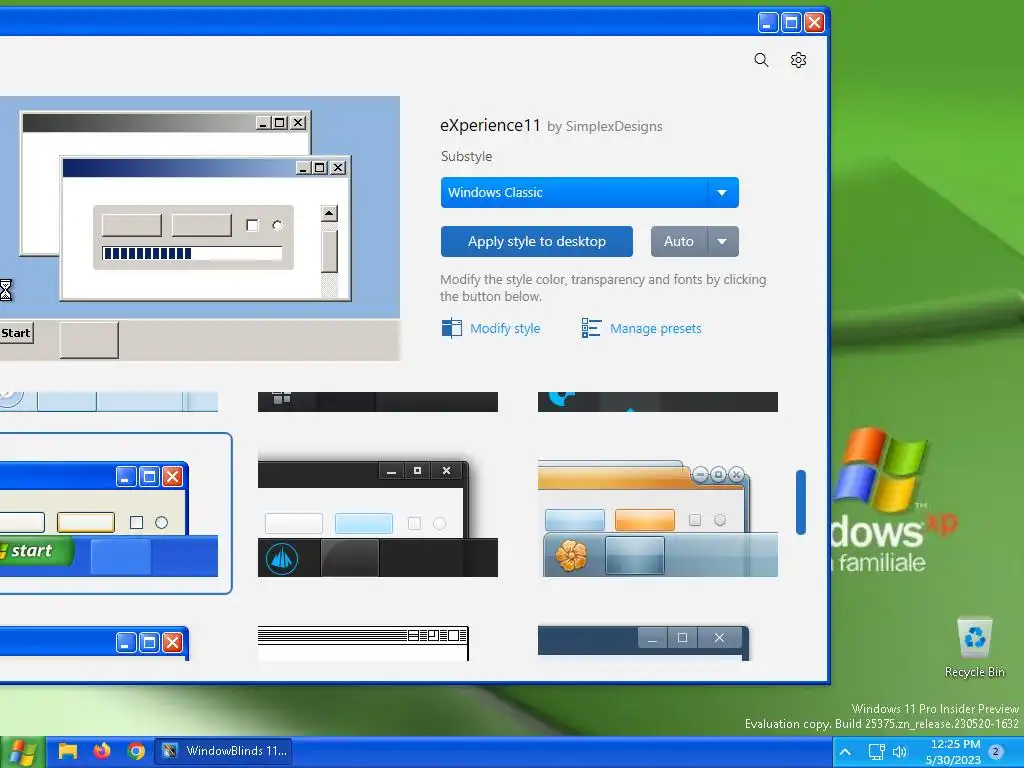Show hidden system tray icons chevron
Viewport: 1024px width, 768px height.
(845, 752)
